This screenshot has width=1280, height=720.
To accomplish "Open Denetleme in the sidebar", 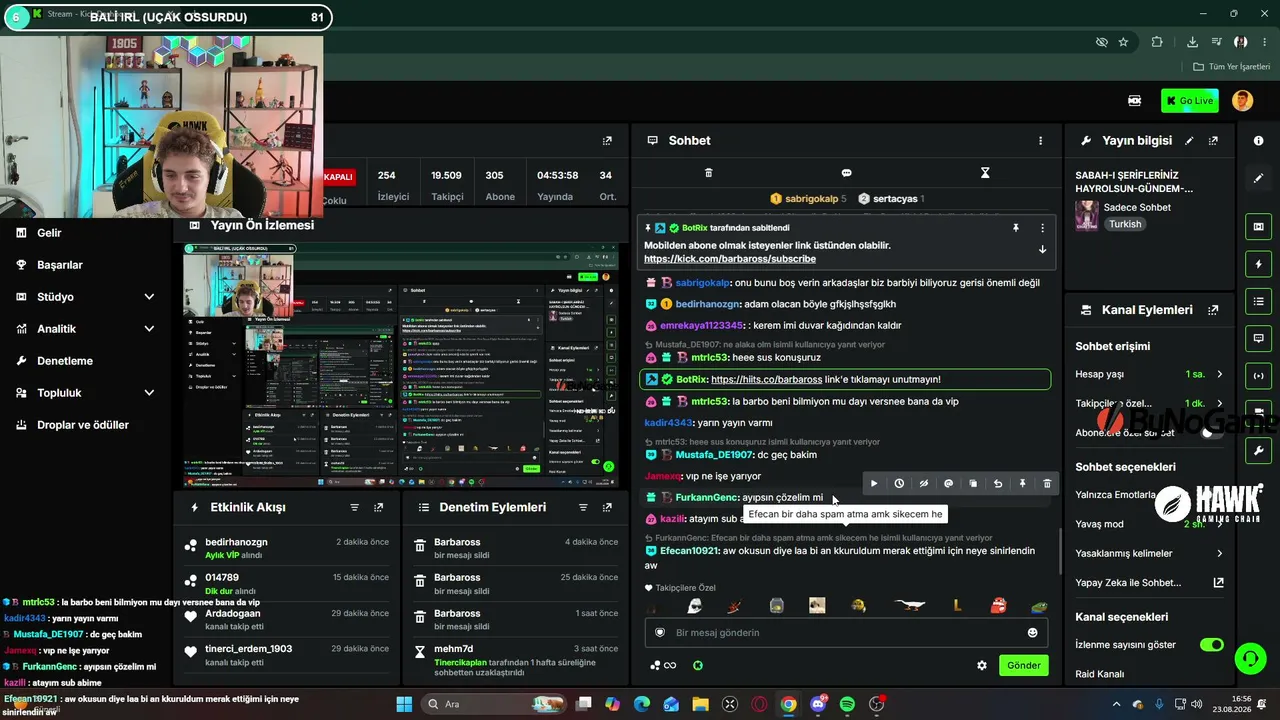I will pos(86,361).
